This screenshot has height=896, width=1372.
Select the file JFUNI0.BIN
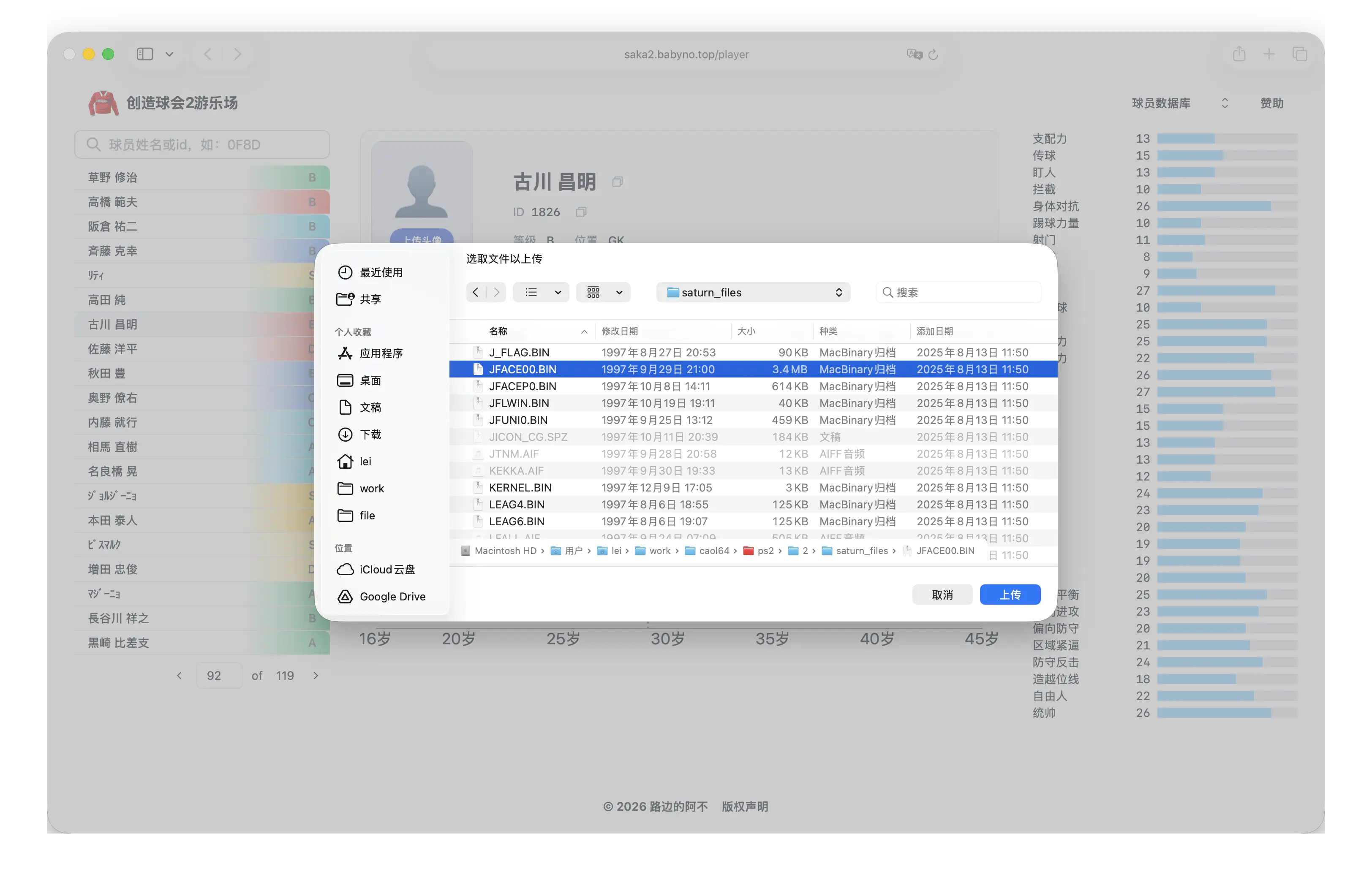pos(753,420)
